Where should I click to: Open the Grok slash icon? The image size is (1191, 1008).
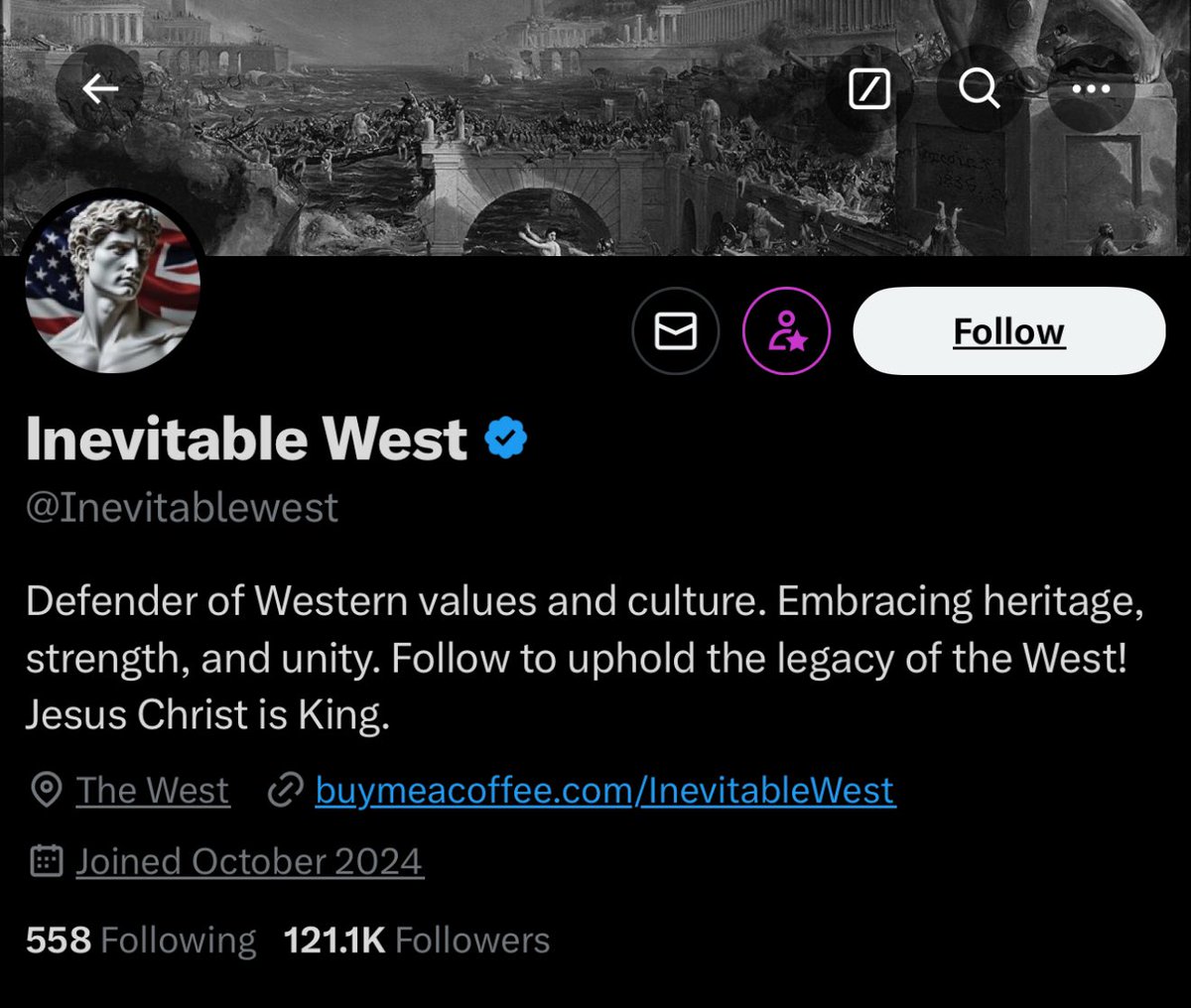[869, 89]
